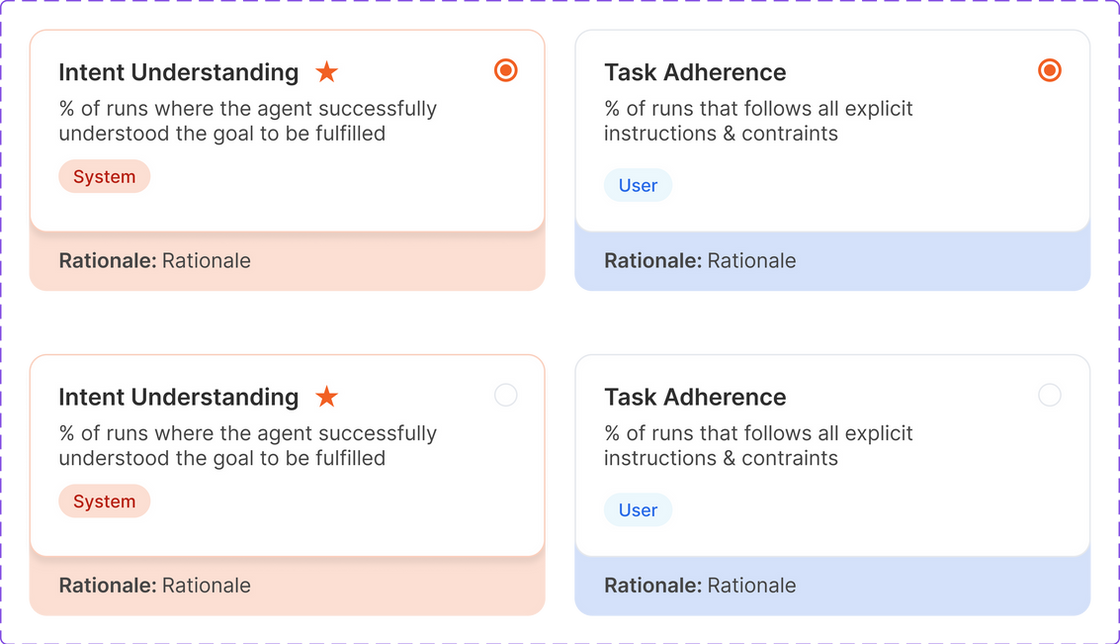Screen dimensions: 1120x644
Task: Click the star icon on the selected Intent Understanding card
Action: point(326,72)
